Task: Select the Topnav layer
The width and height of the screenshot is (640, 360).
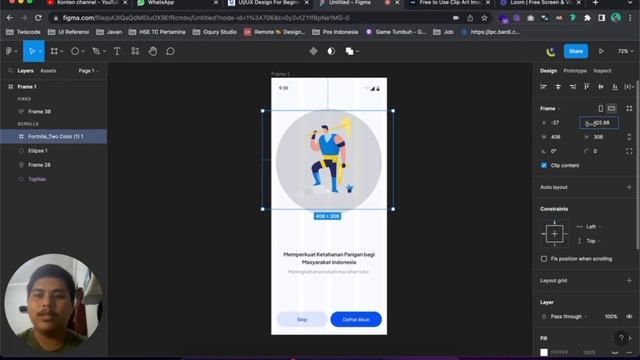Action: [53, 179]
